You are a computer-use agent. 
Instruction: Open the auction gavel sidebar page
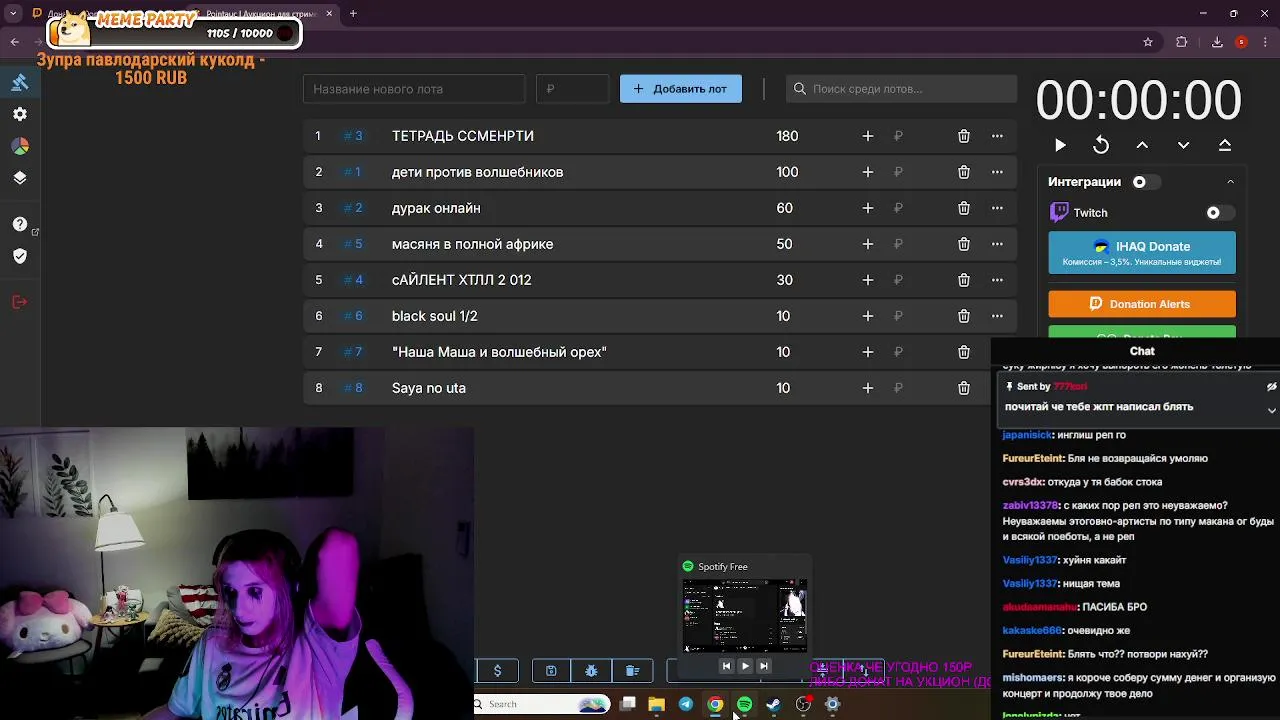[x=20, y=82]
